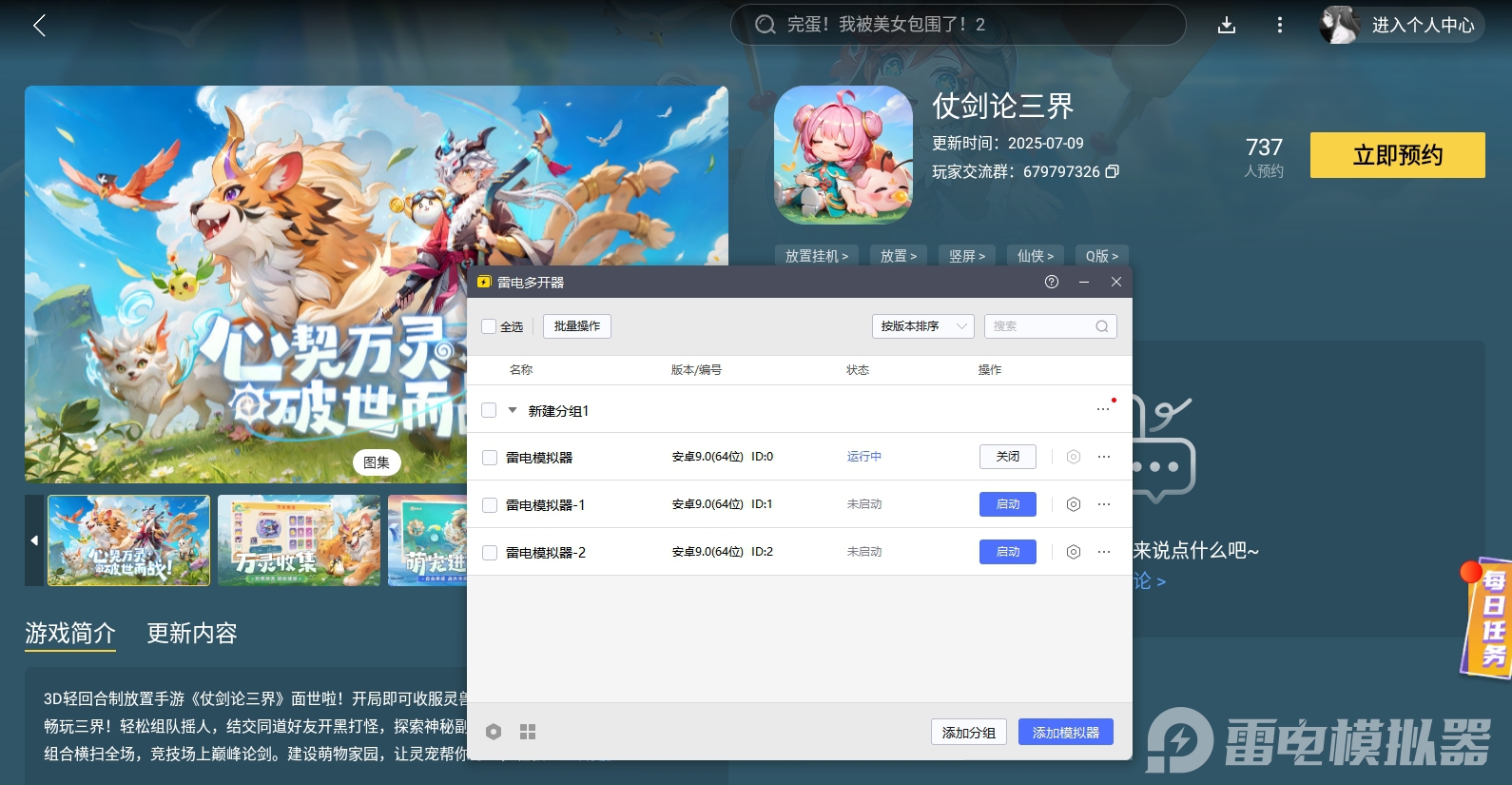The image size is (1512, 785).
Task: Check the 新建分组1 group checkbox
Action: pyautogui.click(x=489, y=410)
